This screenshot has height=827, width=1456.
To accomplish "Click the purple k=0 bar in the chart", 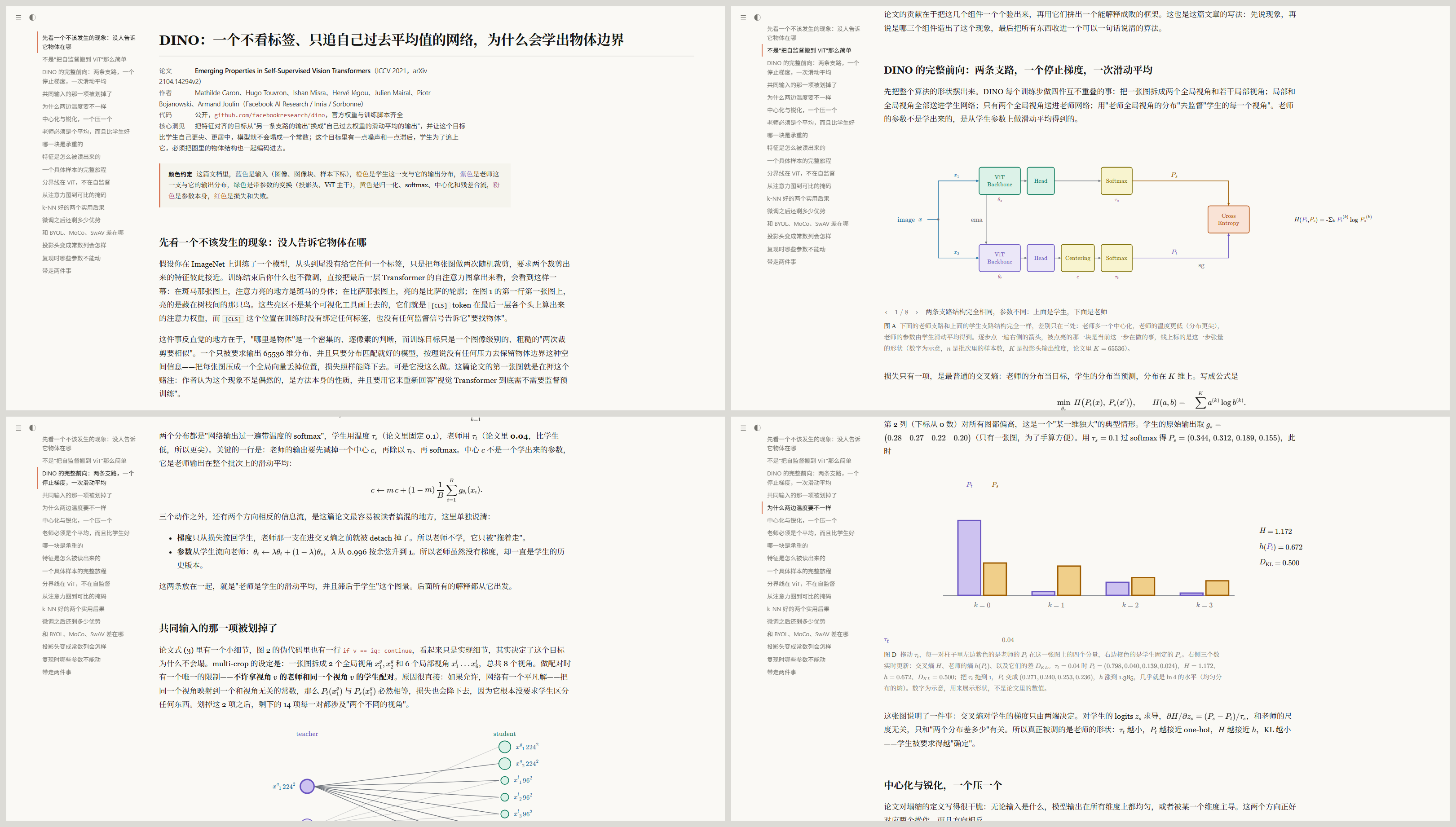I will coord(969,558).
